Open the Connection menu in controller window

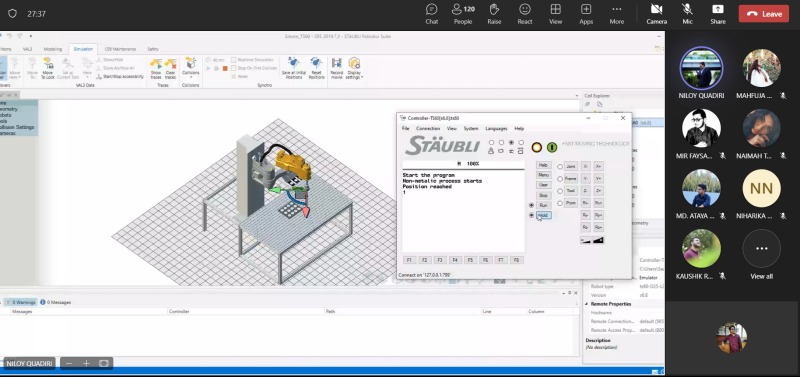coord(428,129)
